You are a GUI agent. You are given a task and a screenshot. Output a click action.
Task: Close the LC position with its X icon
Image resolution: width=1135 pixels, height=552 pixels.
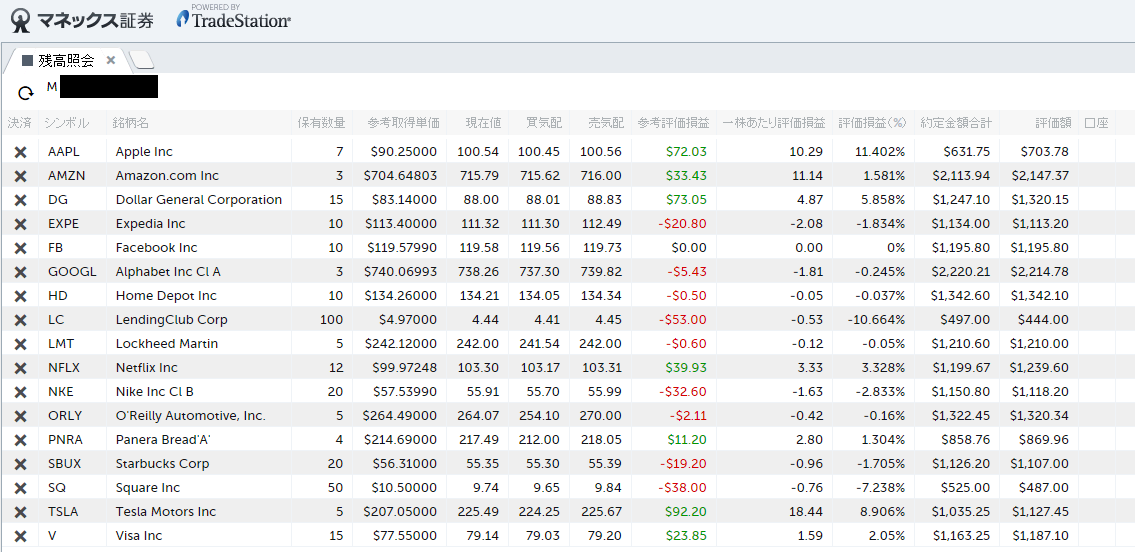[21, 319]
